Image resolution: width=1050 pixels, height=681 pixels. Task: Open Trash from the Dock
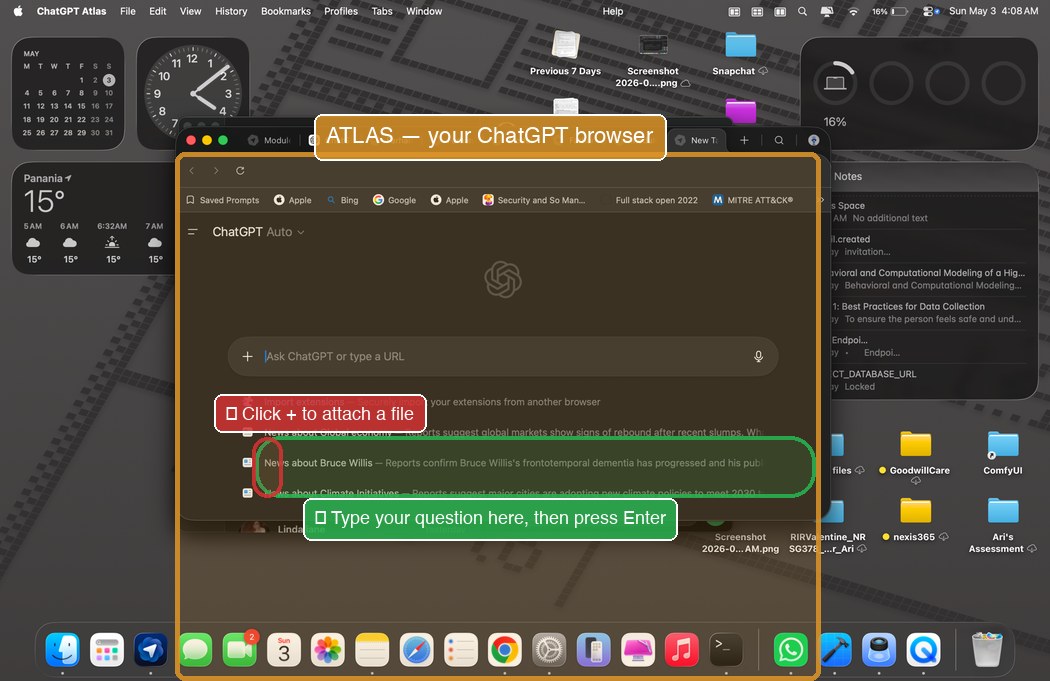987,650
